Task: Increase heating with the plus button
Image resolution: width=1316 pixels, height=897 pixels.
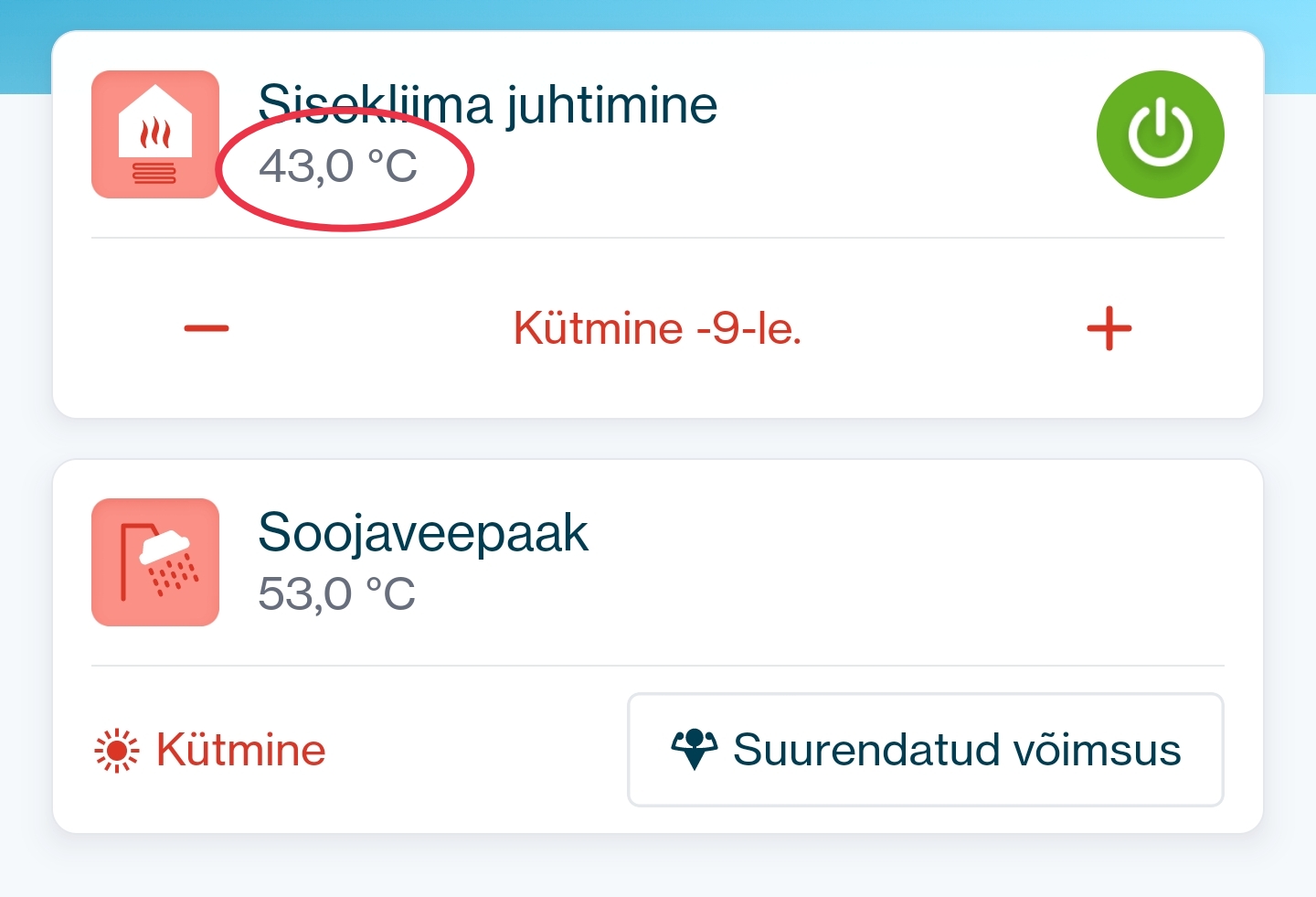Action: point(1109,328)
